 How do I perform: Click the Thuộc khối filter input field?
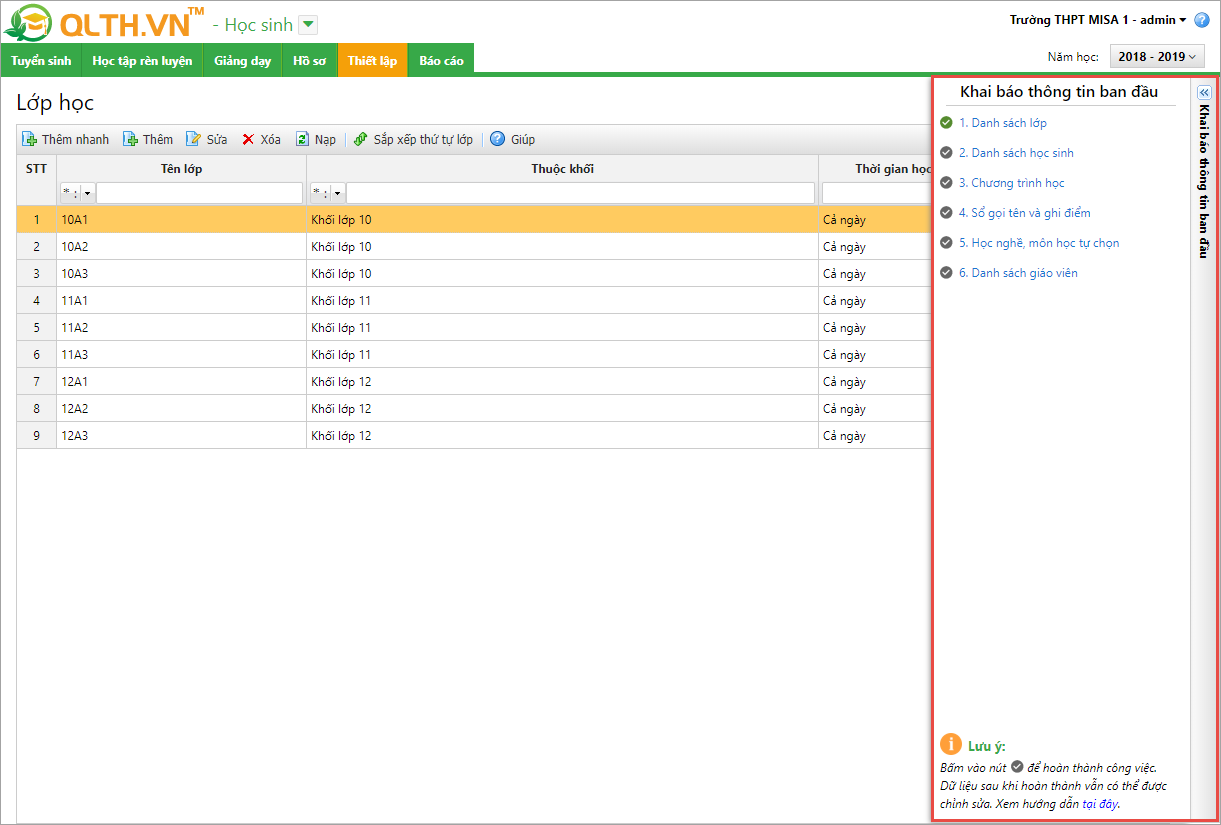580,193
